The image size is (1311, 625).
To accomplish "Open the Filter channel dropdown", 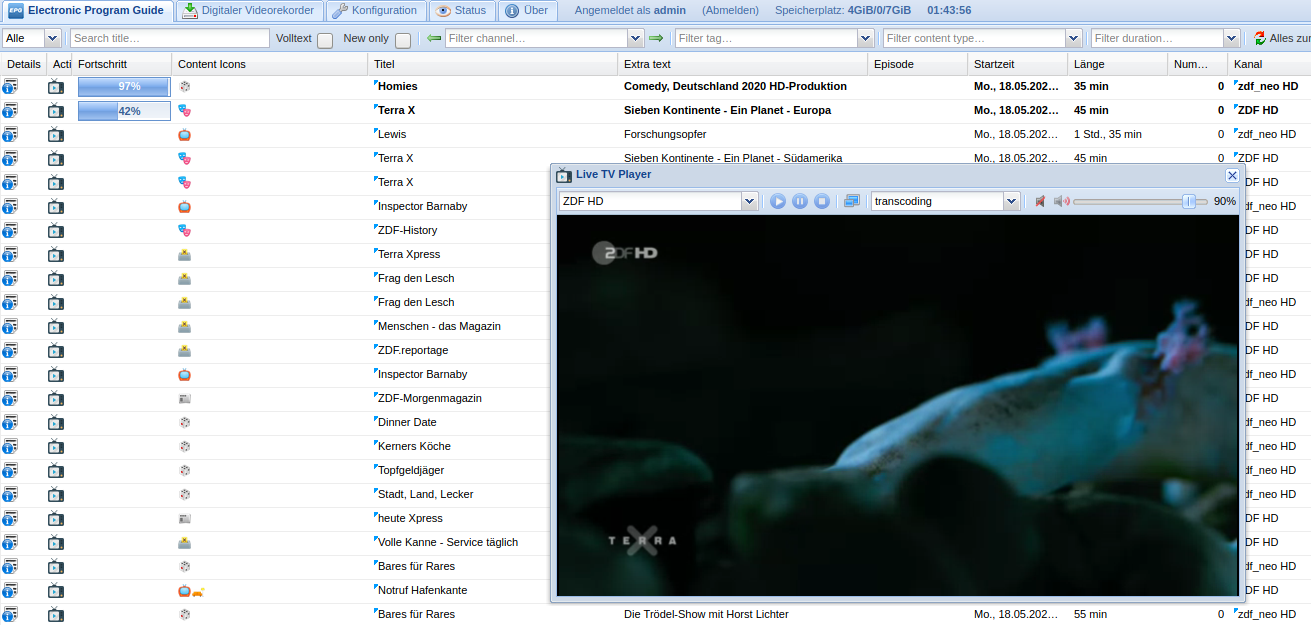I will (x=635, y=38).
